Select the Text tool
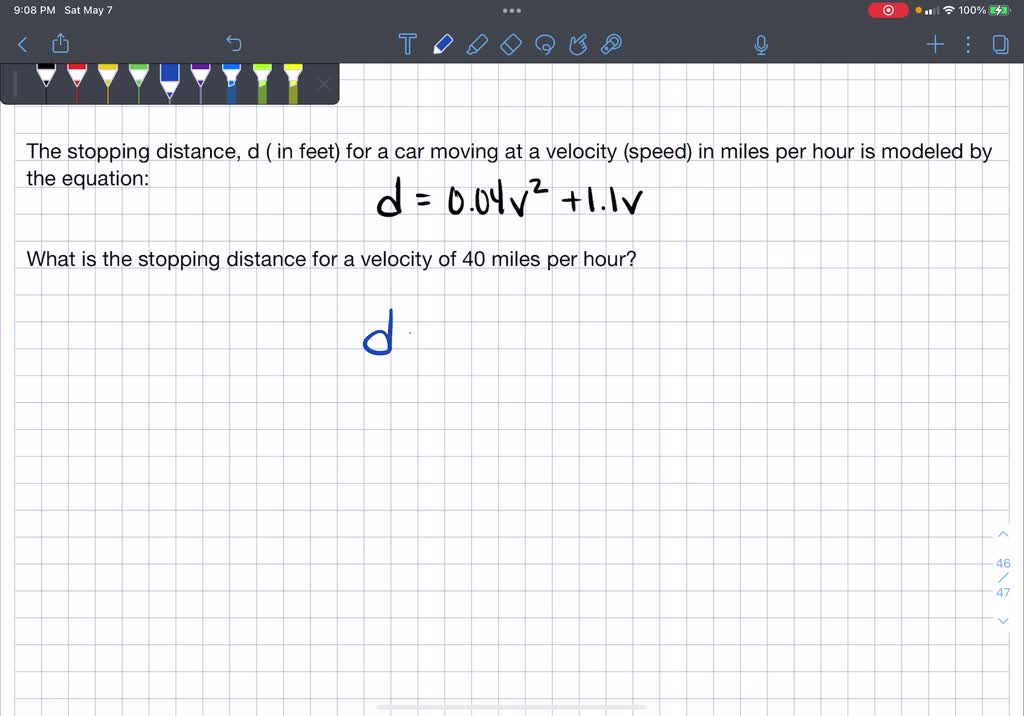Image resolution: width=1024 pixels, height=716 pixels. tap(407, 44)
